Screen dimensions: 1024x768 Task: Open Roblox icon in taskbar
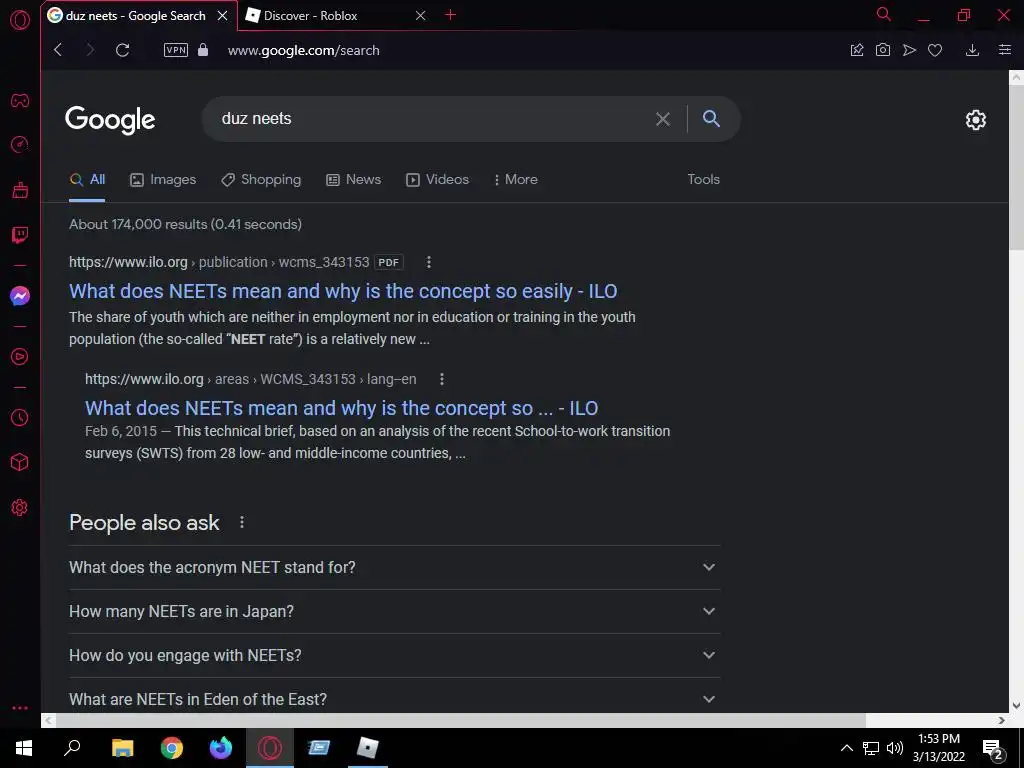pyautogui.click(x=368, y=748)
